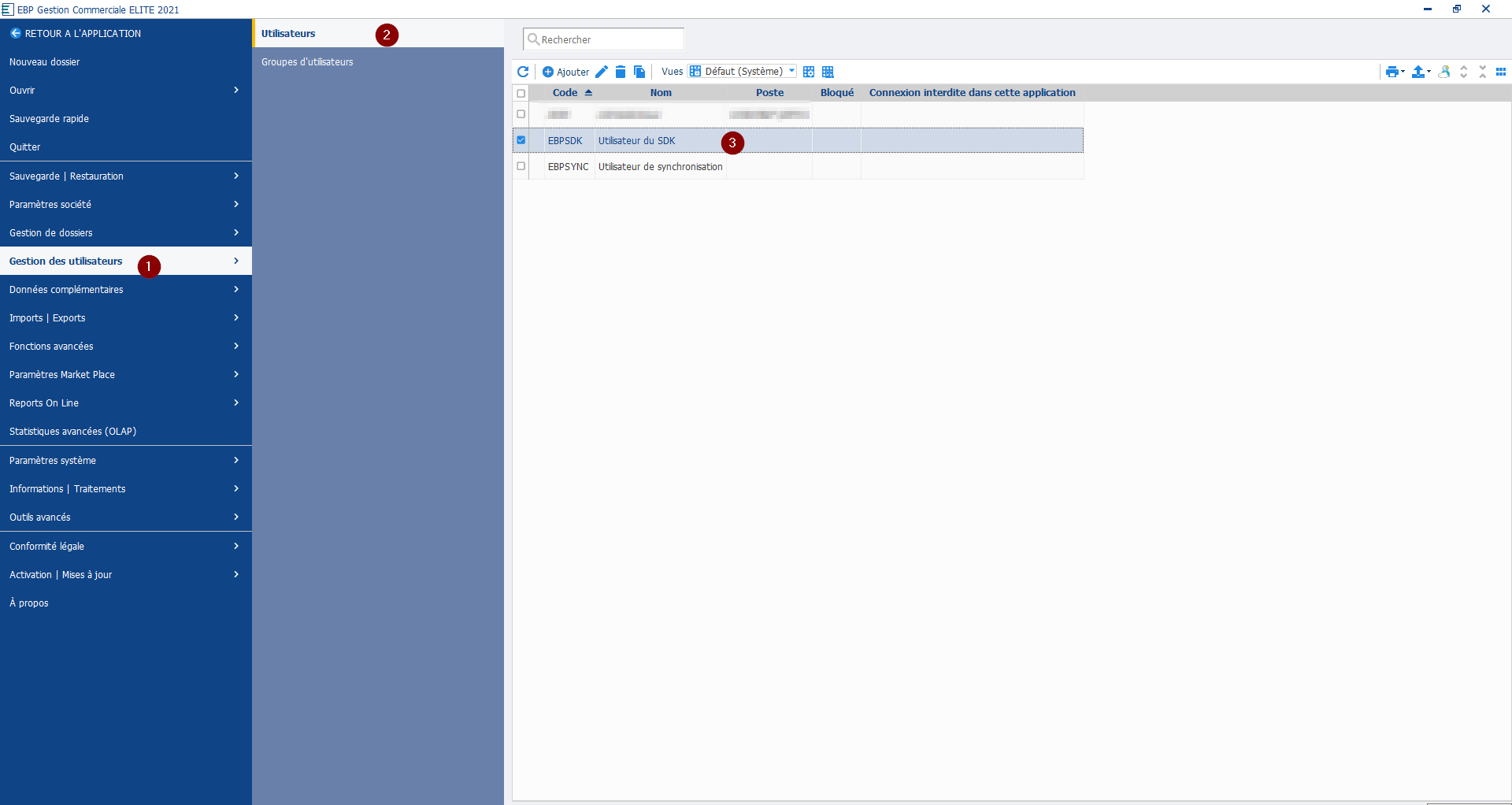
Task: Click the export upload icon
Action: (x=1418, y=72)
